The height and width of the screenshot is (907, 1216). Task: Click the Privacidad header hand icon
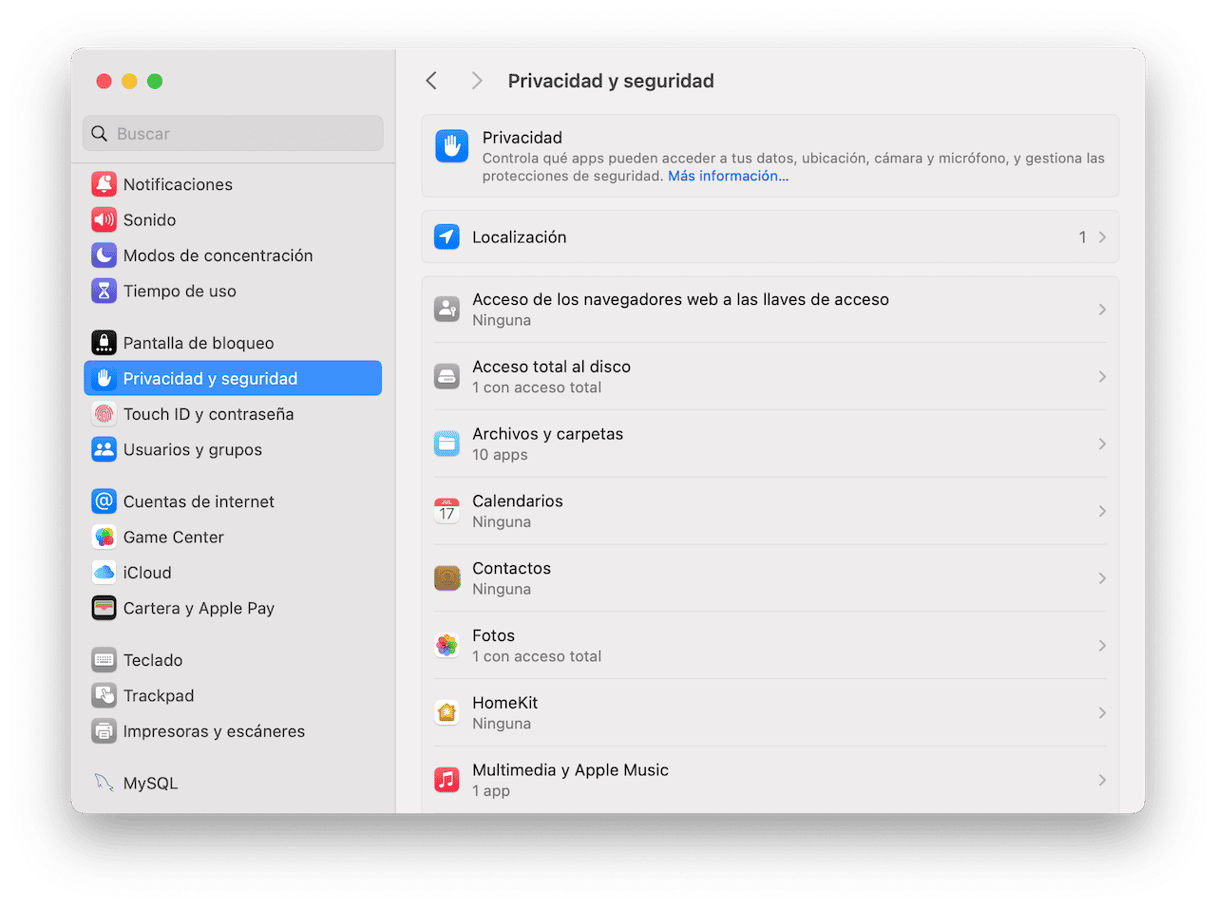click(x=452, y=146)
